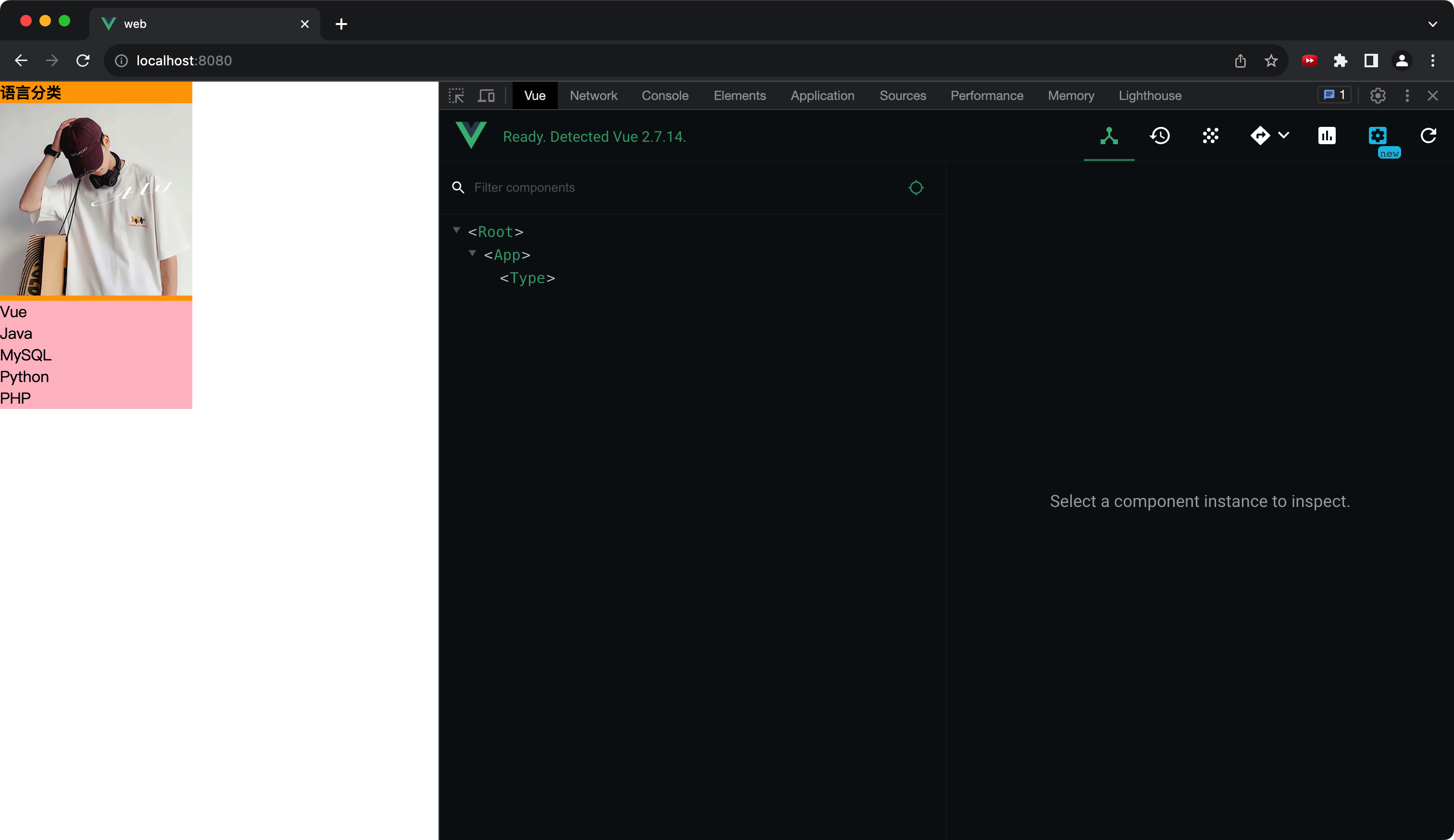The width and height of the screenshot is (1454, 840).
Task: Open the Vuex store icon
Action: (x=1211, y=136)
